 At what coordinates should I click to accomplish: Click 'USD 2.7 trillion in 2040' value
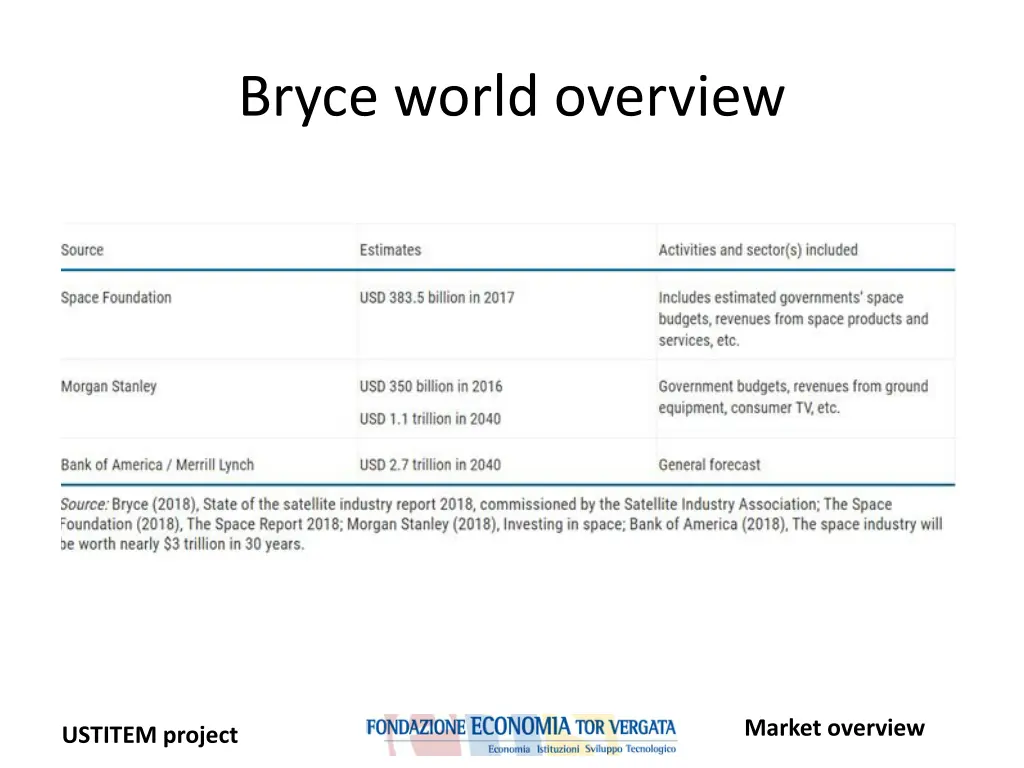(x=430, y=465)
